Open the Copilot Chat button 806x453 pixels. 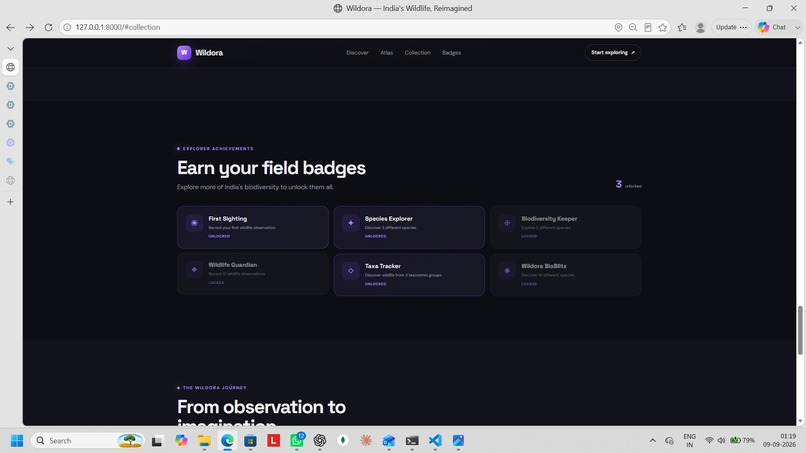point(772,27)
